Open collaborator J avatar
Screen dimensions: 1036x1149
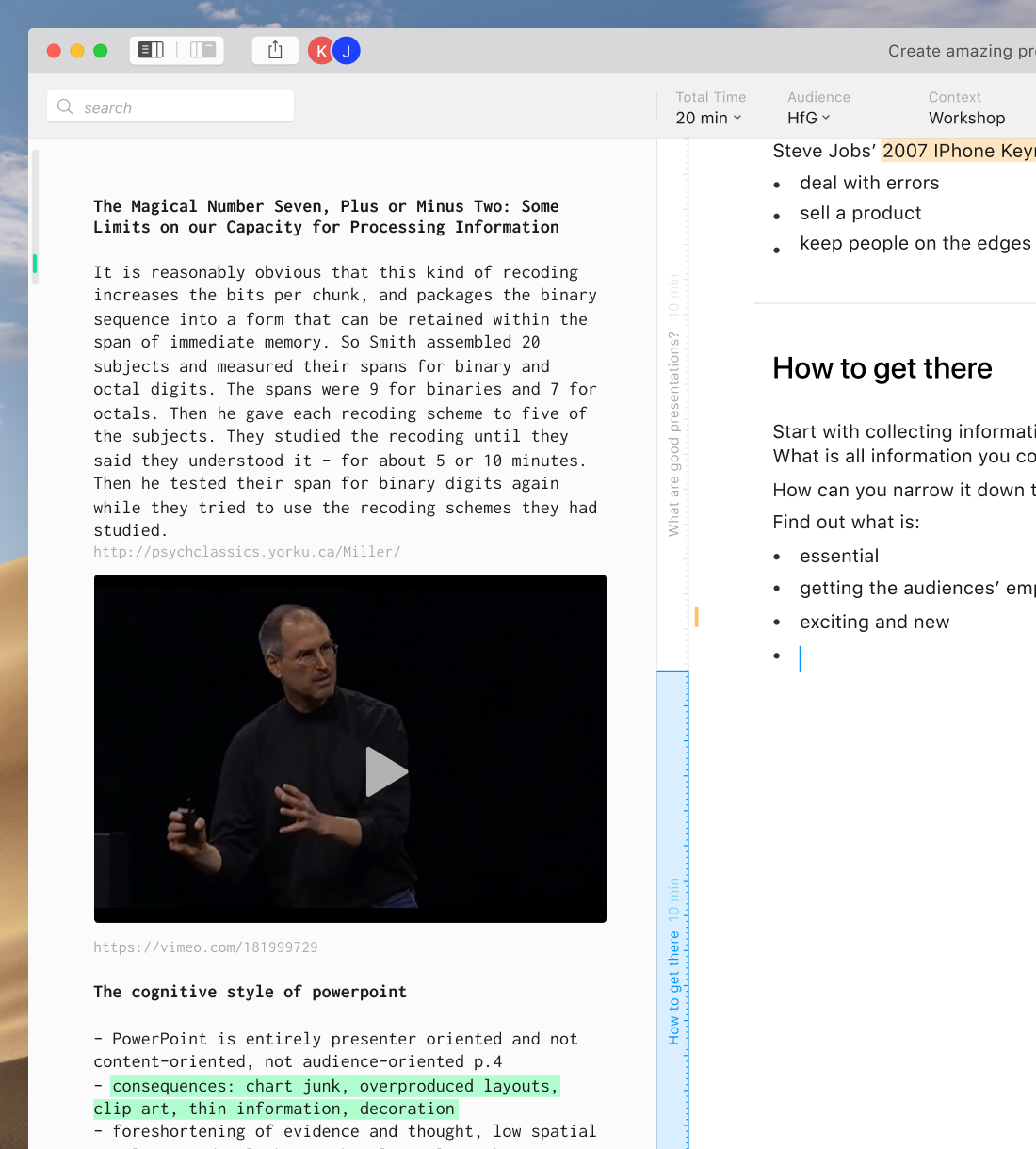pos(347,51)
